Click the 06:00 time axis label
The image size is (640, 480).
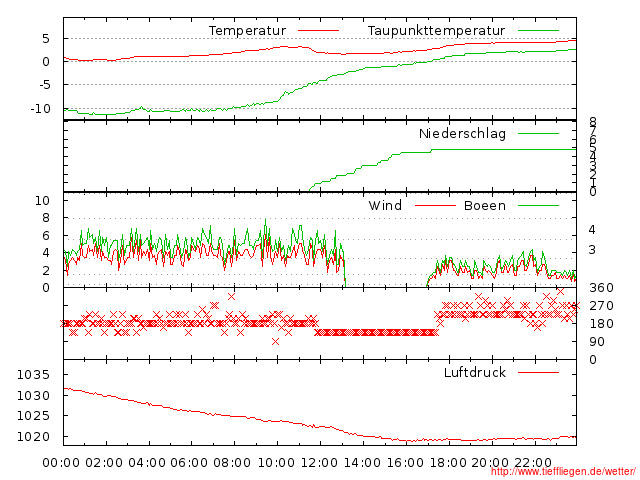189,463
